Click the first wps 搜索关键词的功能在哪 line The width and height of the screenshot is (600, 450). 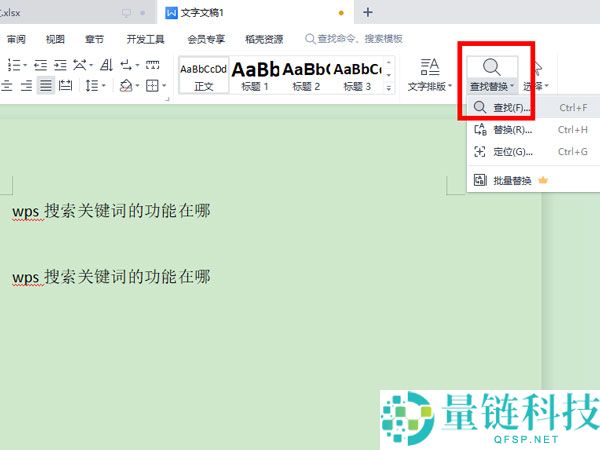click(111, 211)
